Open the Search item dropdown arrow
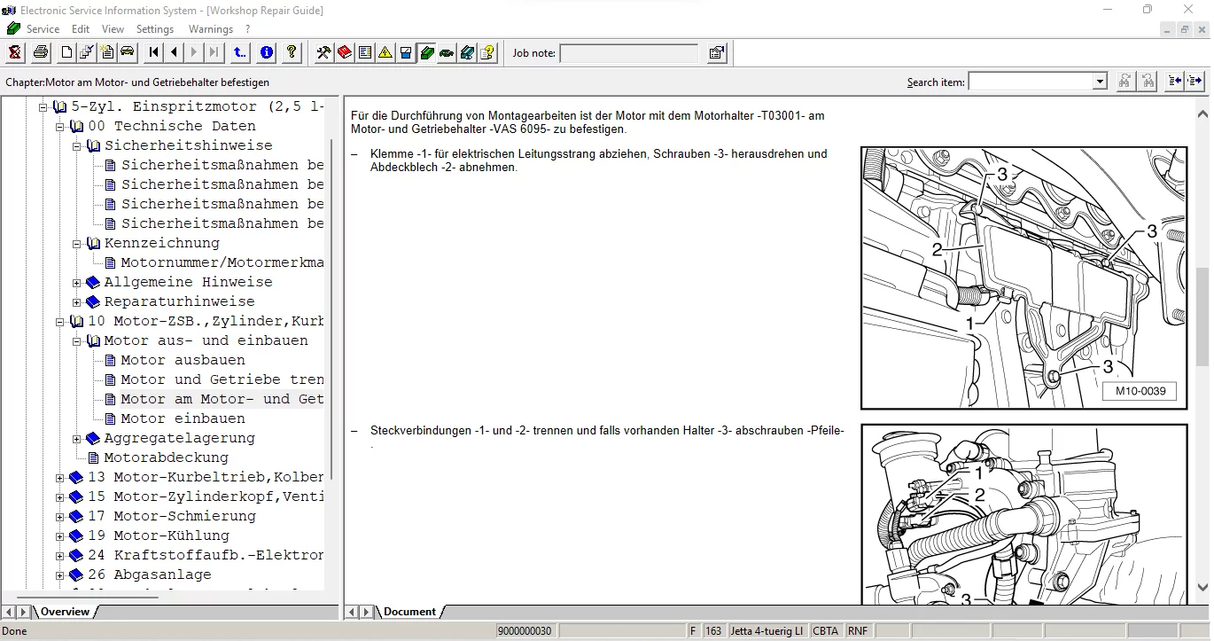The image size is (1214, 641). (x=1100, y=82)
